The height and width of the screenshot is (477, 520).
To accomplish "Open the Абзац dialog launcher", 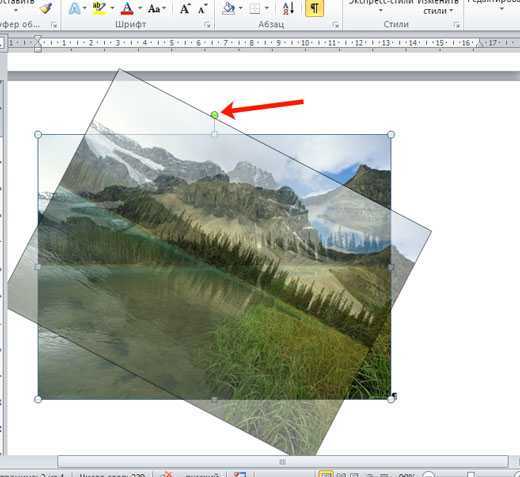I will point(335,25).
